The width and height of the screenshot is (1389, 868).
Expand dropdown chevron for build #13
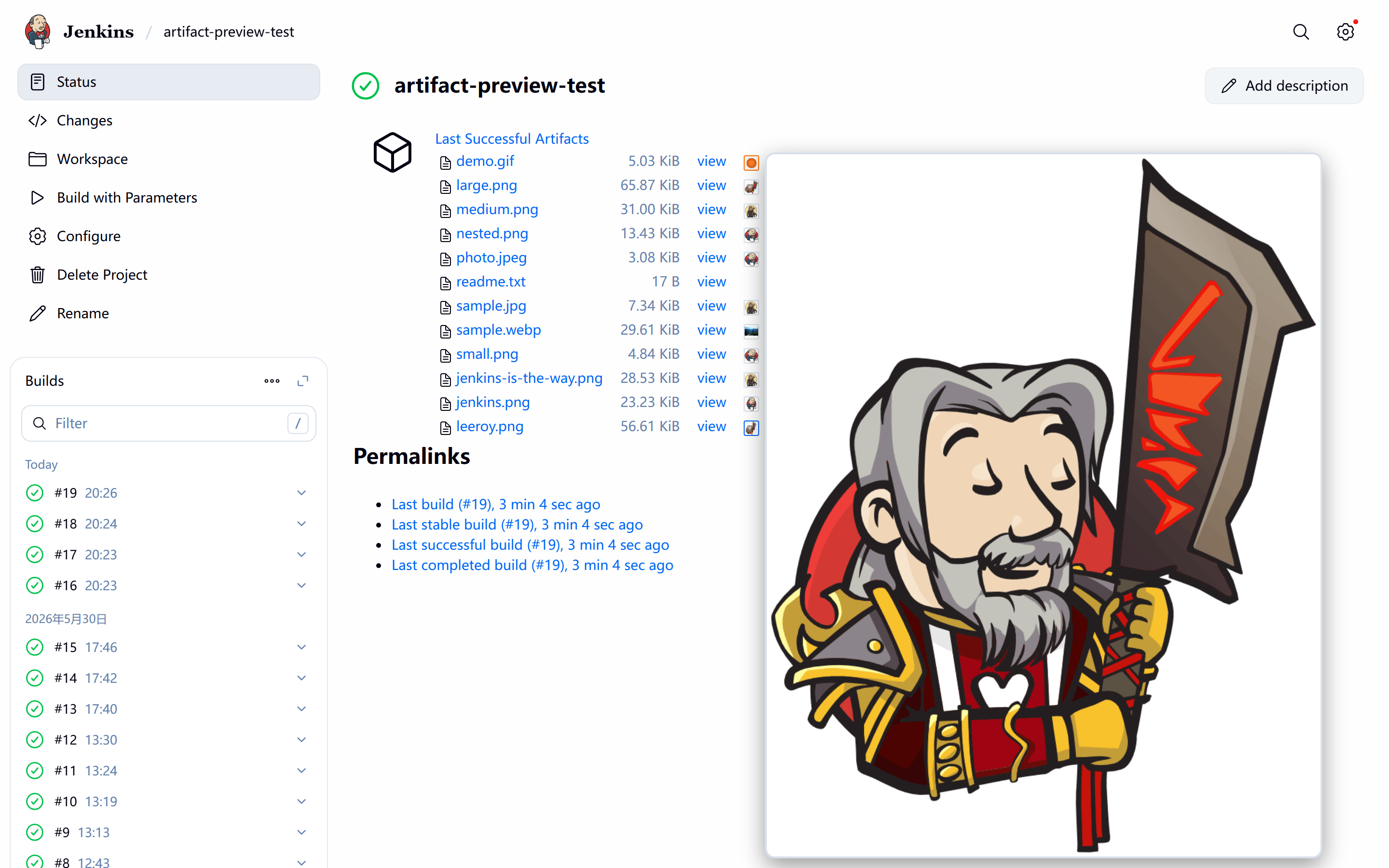coord(301,709)
